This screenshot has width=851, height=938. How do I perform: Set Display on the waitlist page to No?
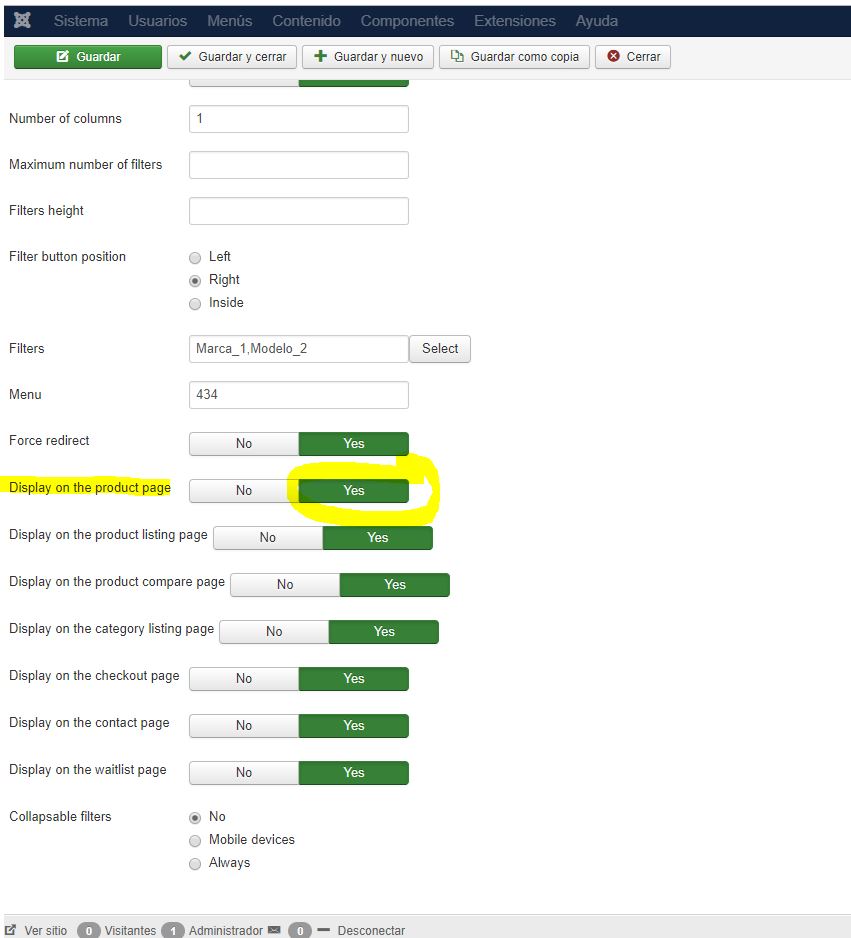pyautogui.click(x=244, y=773)
